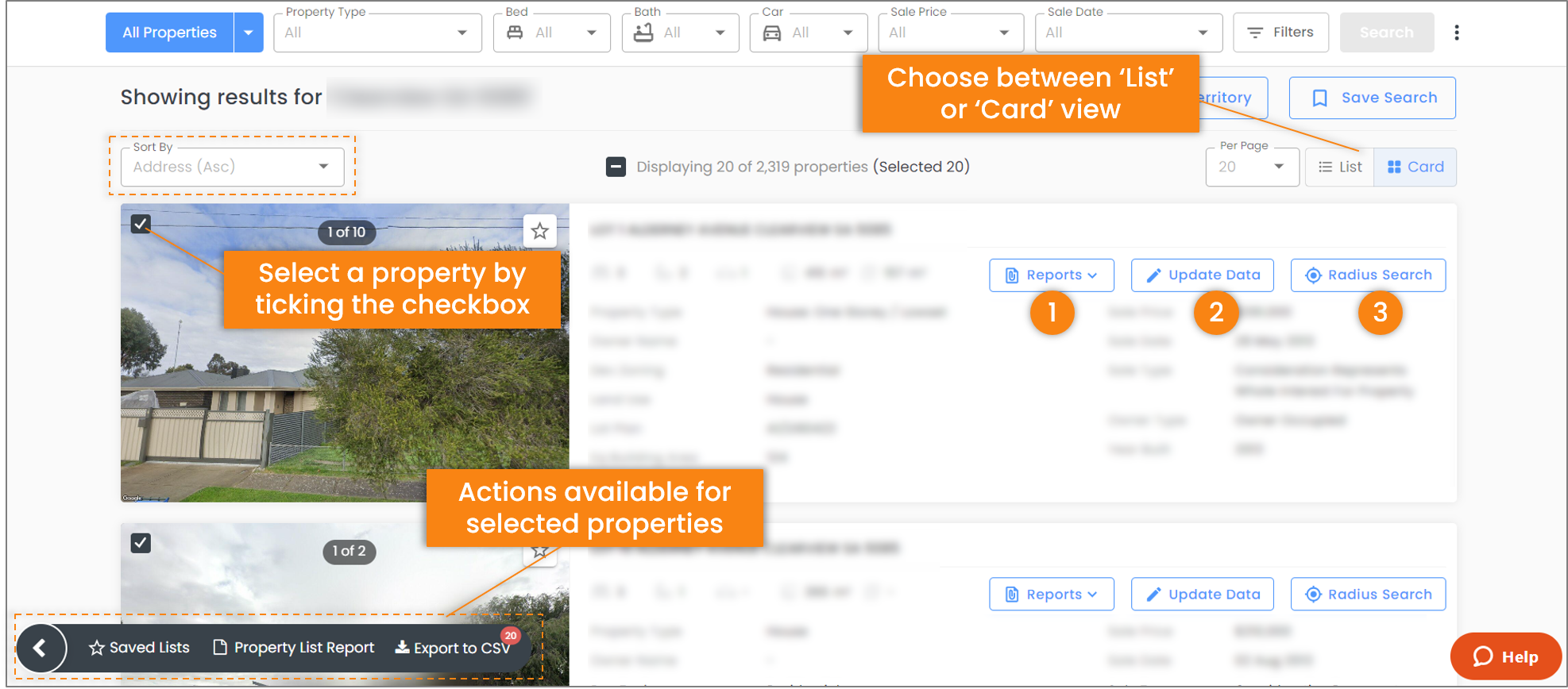Viewport: 1568px width, 689px height.
Task: Open the Car filter dropdown
Action: click(809, 33)
